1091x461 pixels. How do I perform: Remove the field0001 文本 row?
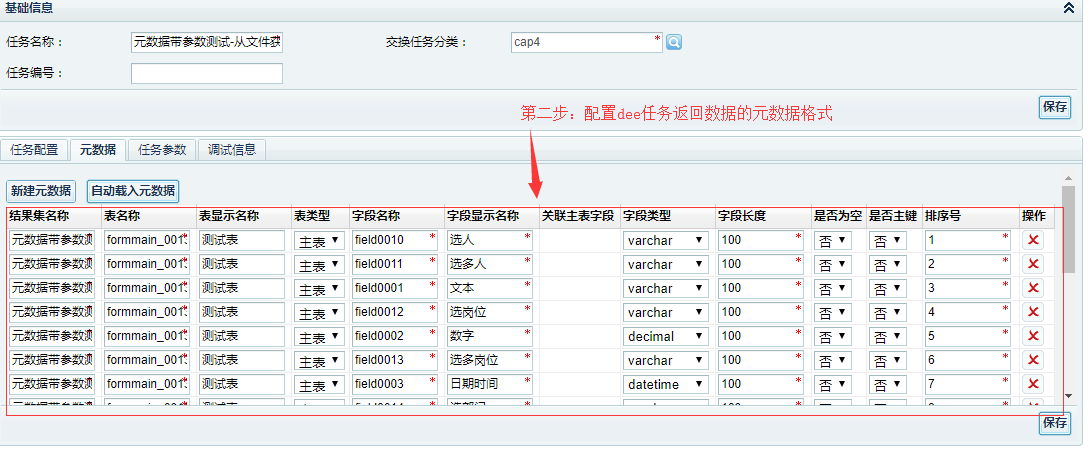point(1033,288)
